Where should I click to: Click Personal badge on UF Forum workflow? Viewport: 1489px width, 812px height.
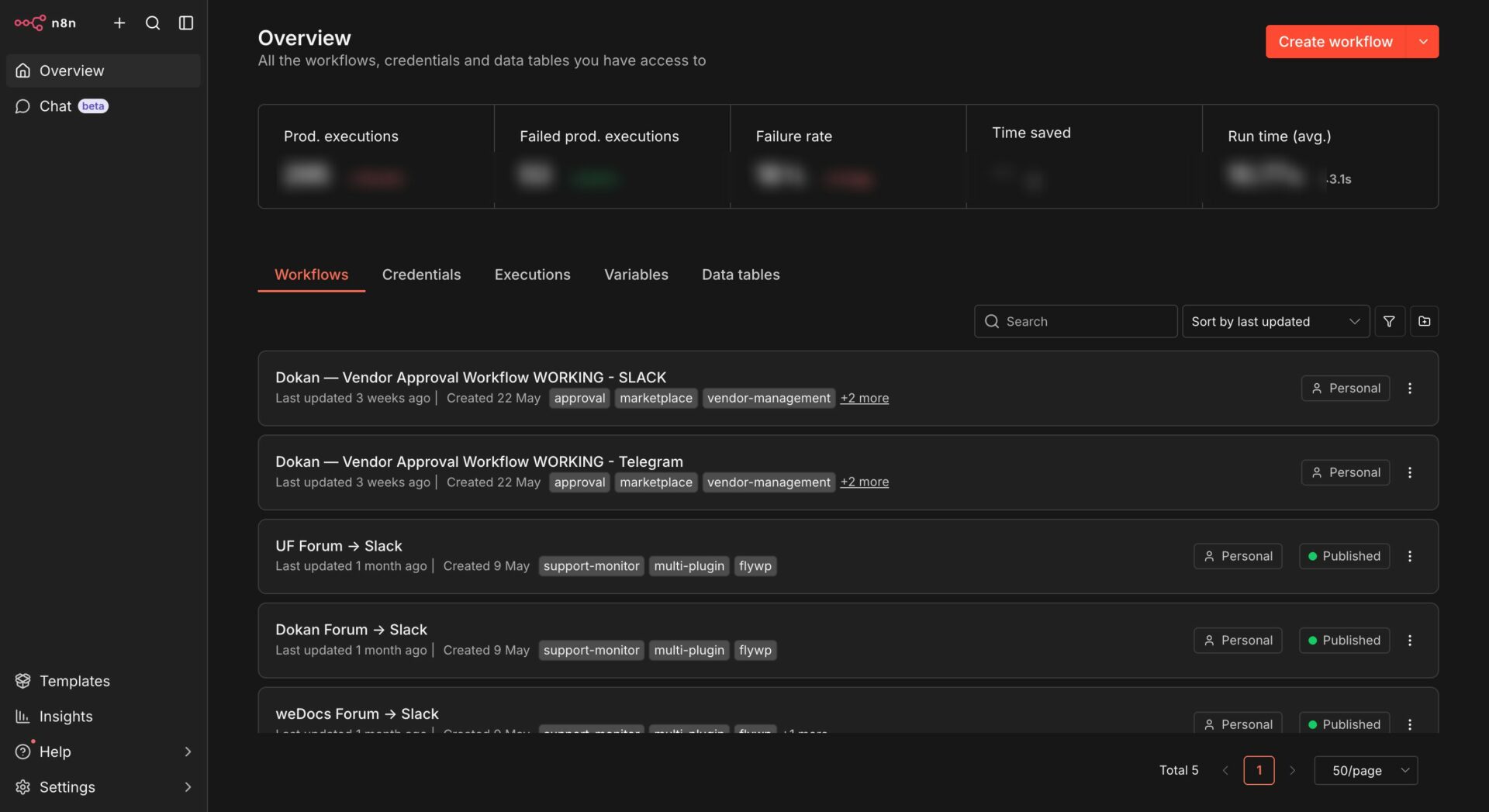(1238, 556)
